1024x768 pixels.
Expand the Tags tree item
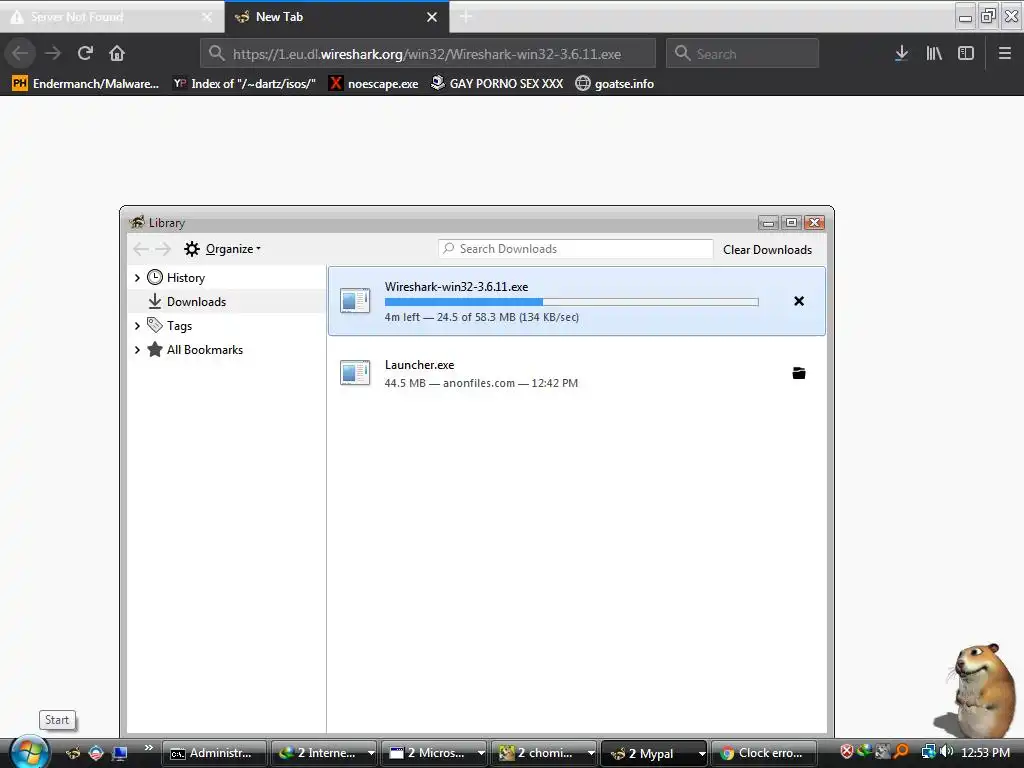click(137, 326)
